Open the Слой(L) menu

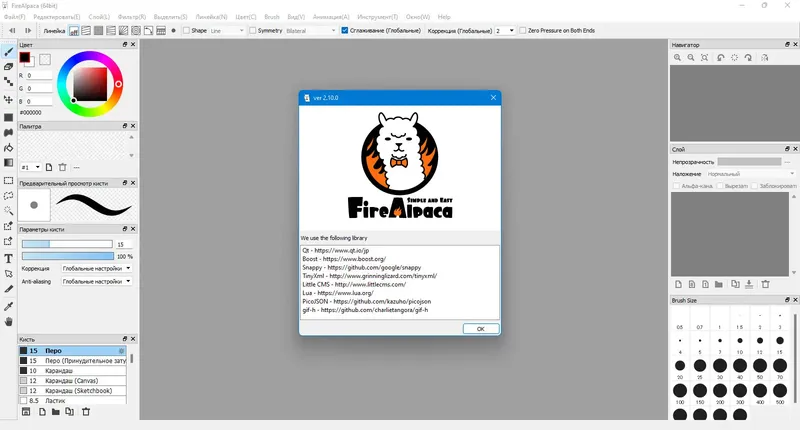tap(99, 17)
